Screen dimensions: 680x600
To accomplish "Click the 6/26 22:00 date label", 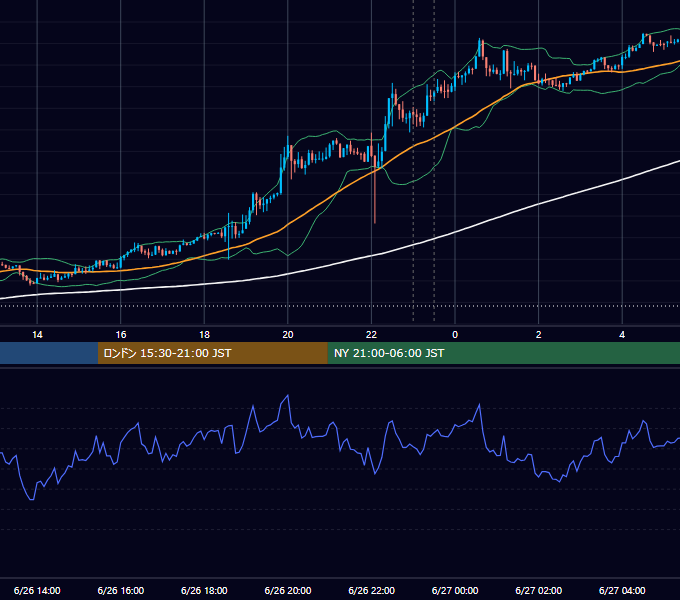I will click(x=371, y=590).
